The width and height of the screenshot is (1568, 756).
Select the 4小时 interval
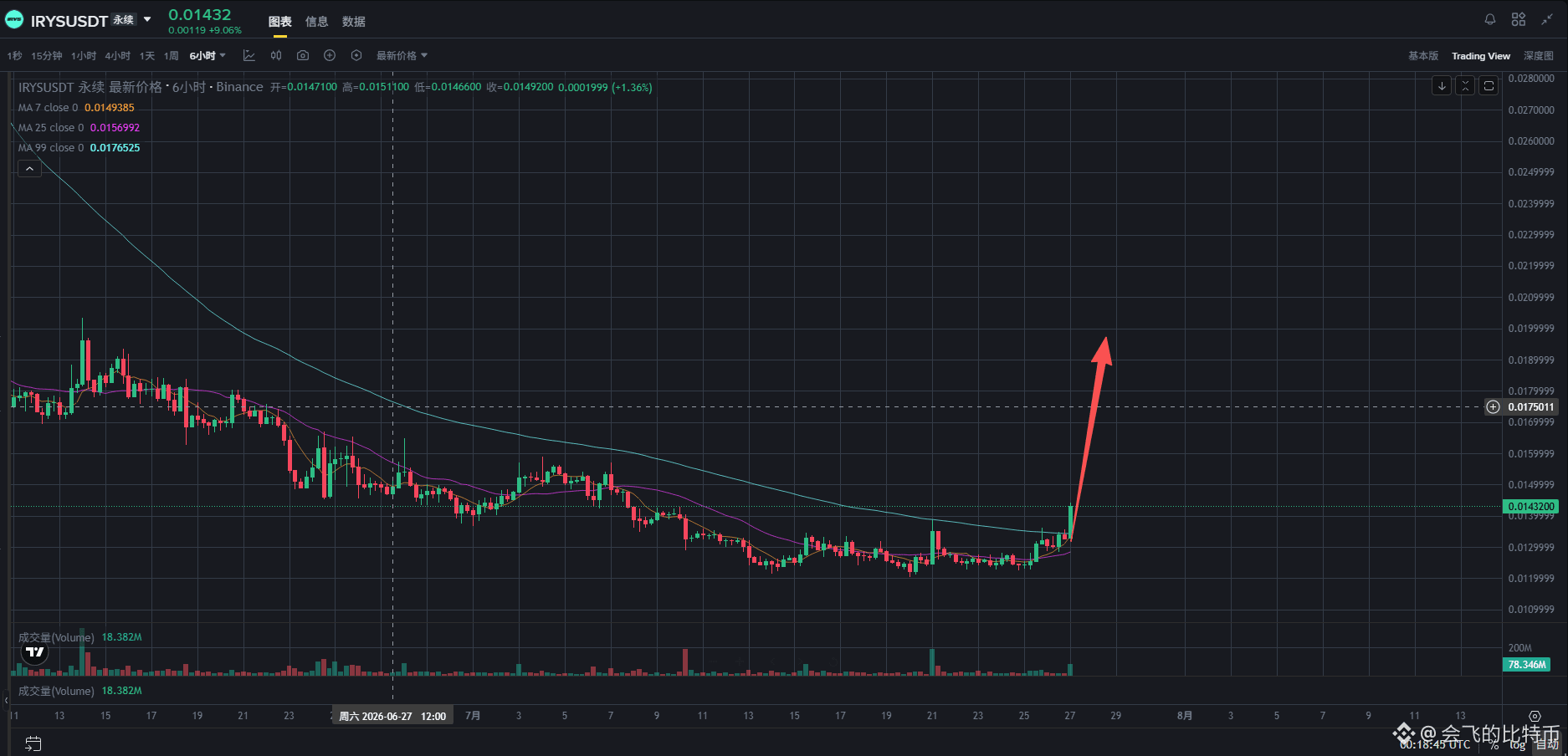click(118, 56)
